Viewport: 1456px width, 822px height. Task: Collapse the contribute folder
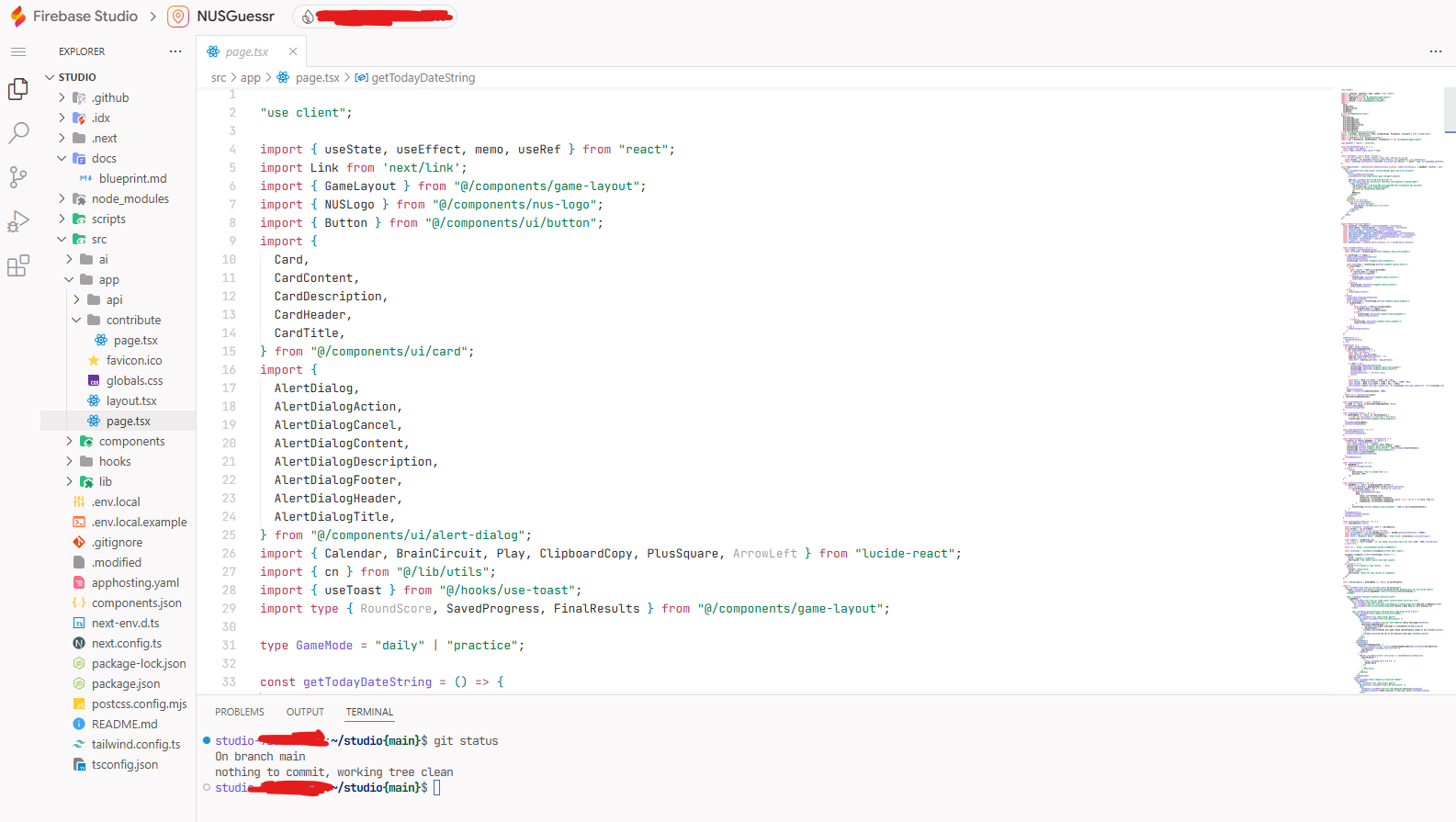pos(77,321)
